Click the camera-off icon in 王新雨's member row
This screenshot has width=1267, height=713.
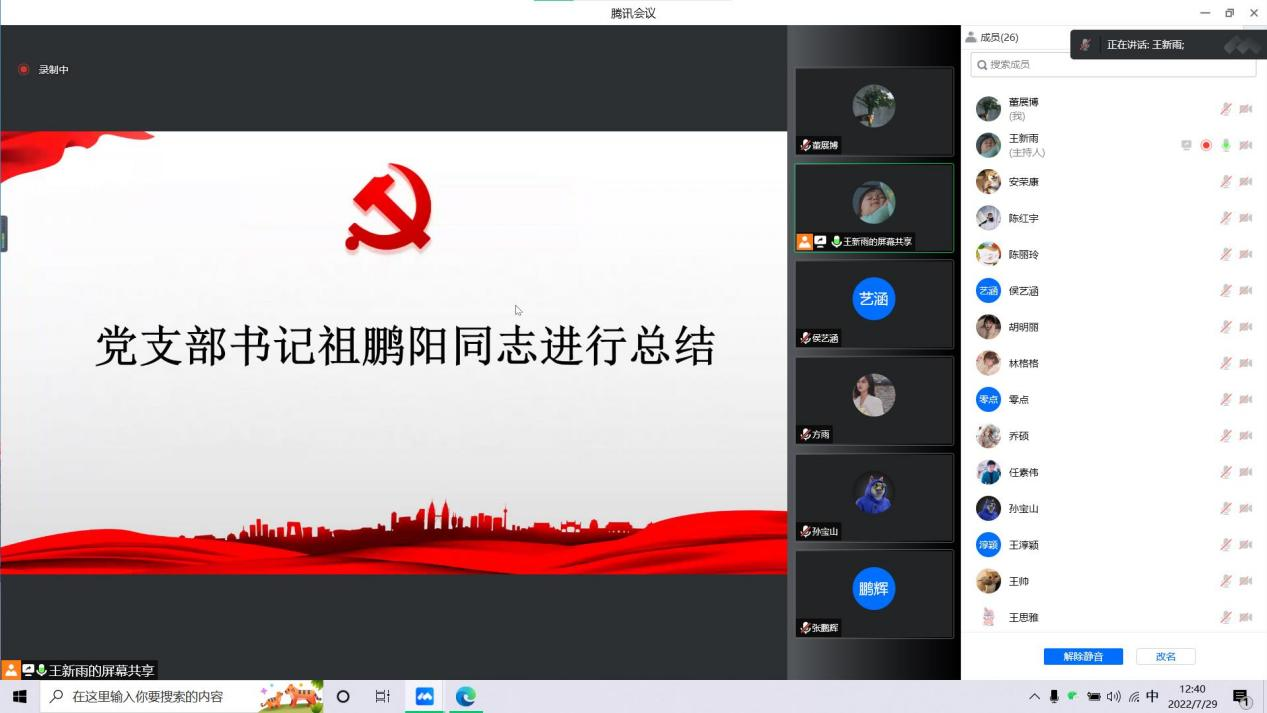point(1246,145)
